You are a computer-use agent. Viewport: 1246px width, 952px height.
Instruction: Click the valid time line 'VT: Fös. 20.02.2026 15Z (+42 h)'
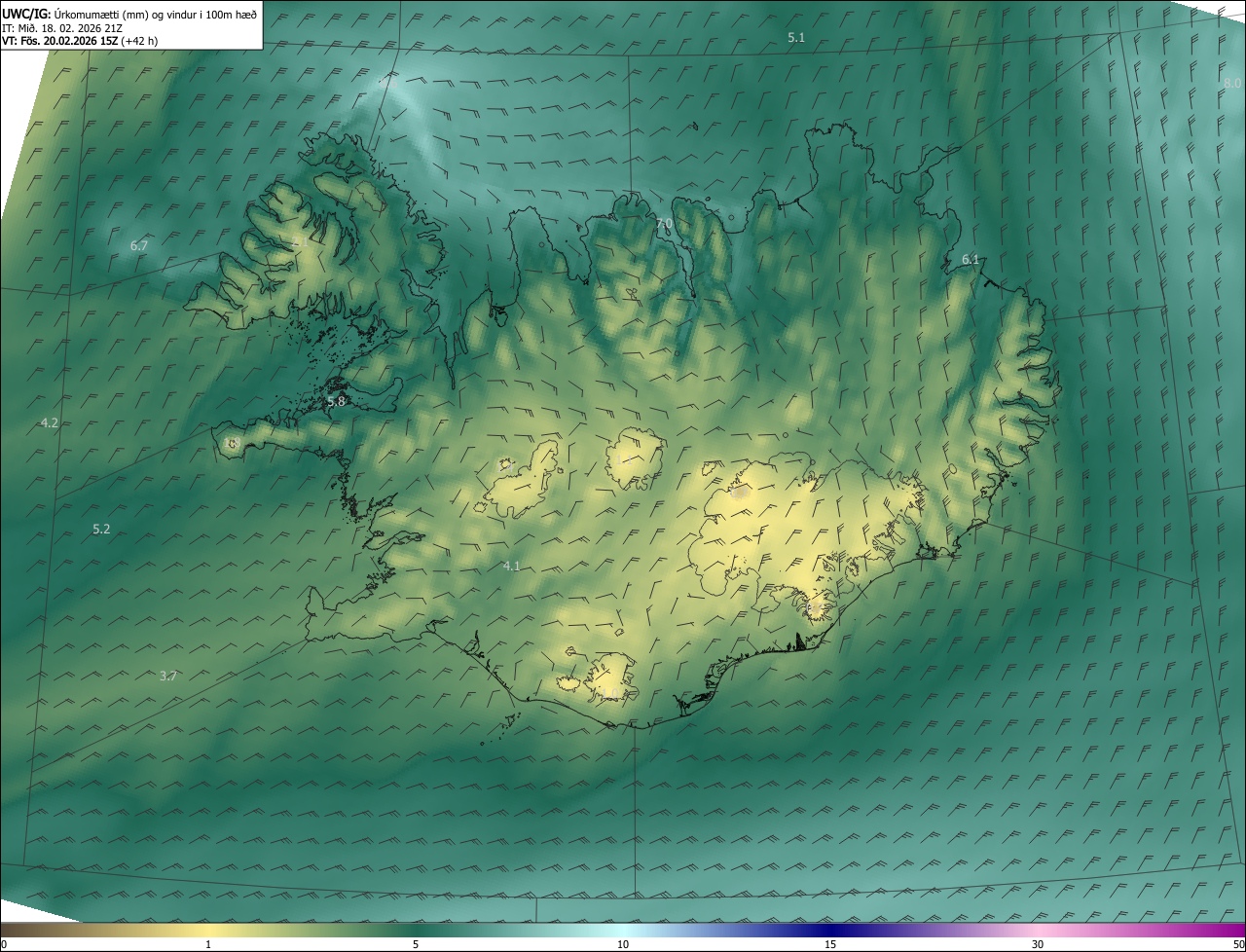click(80, 41)
